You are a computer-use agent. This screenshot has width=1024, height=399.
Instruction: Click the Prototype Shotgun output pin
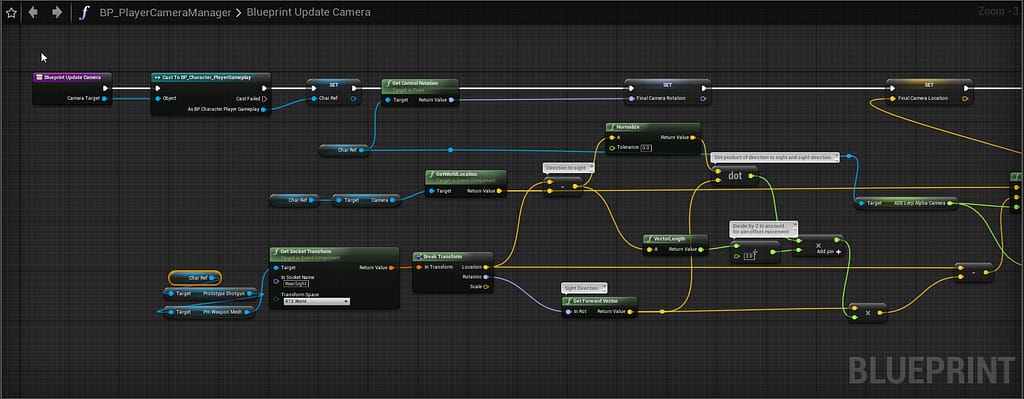tap(249, 294)
